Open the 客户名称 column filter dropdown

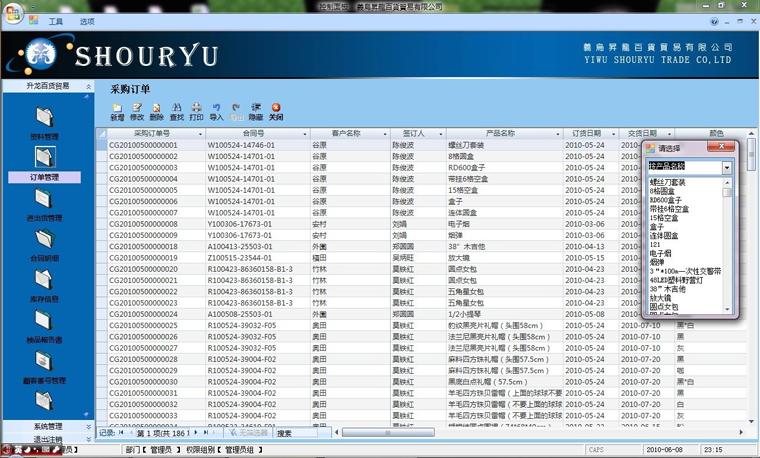tap(385, 134)
